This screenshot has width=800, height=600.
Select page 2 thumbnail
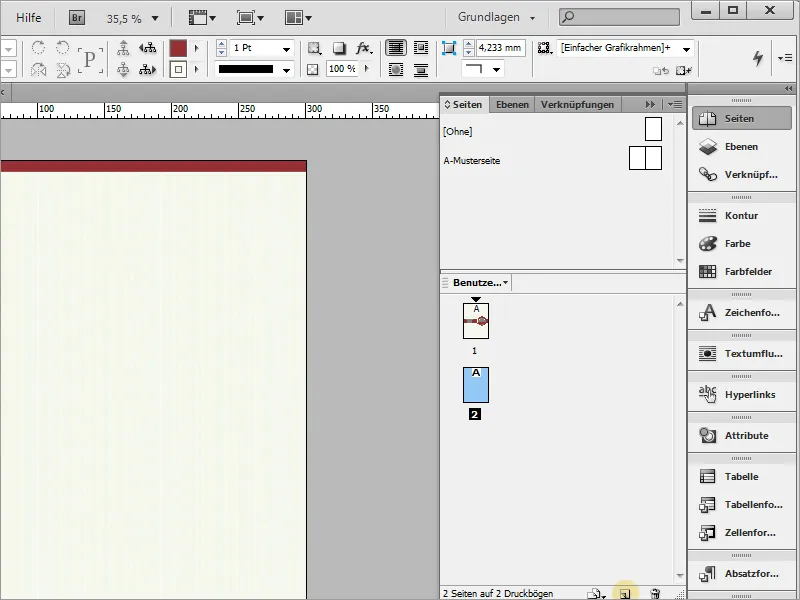[x=476, y=385]
